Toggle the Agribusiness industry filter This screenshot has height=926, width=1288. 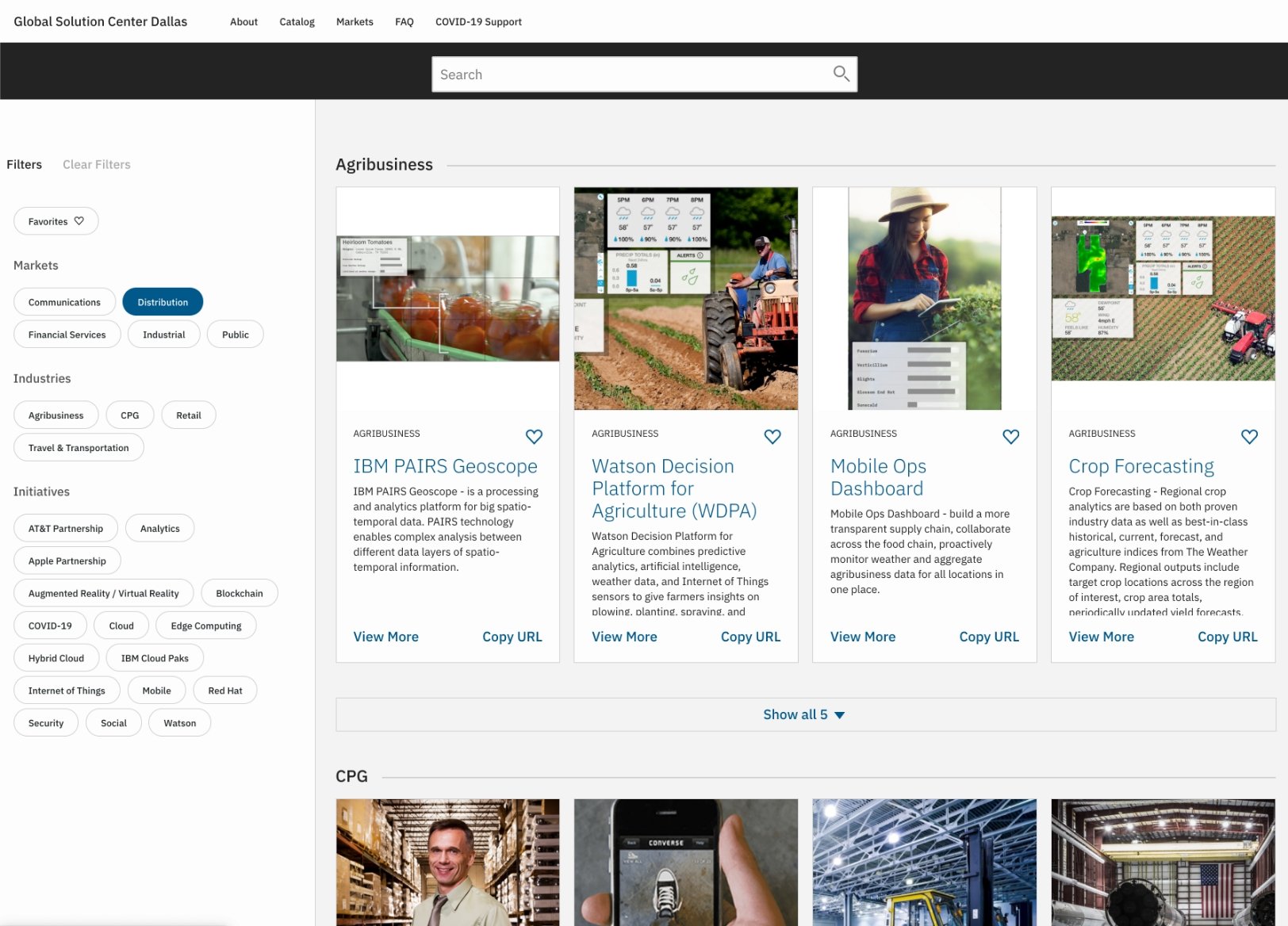(x=56, y=415)
